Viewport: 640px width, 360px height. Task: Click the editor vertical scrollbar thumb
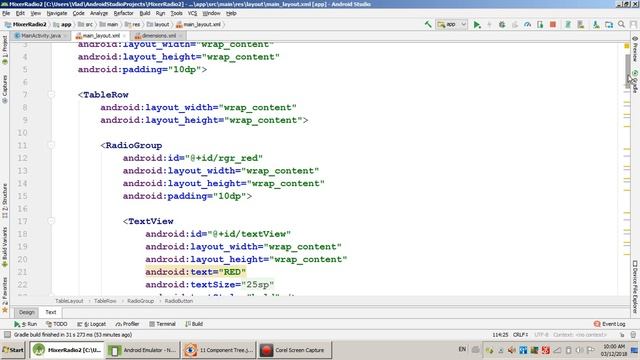pos(627,71)
